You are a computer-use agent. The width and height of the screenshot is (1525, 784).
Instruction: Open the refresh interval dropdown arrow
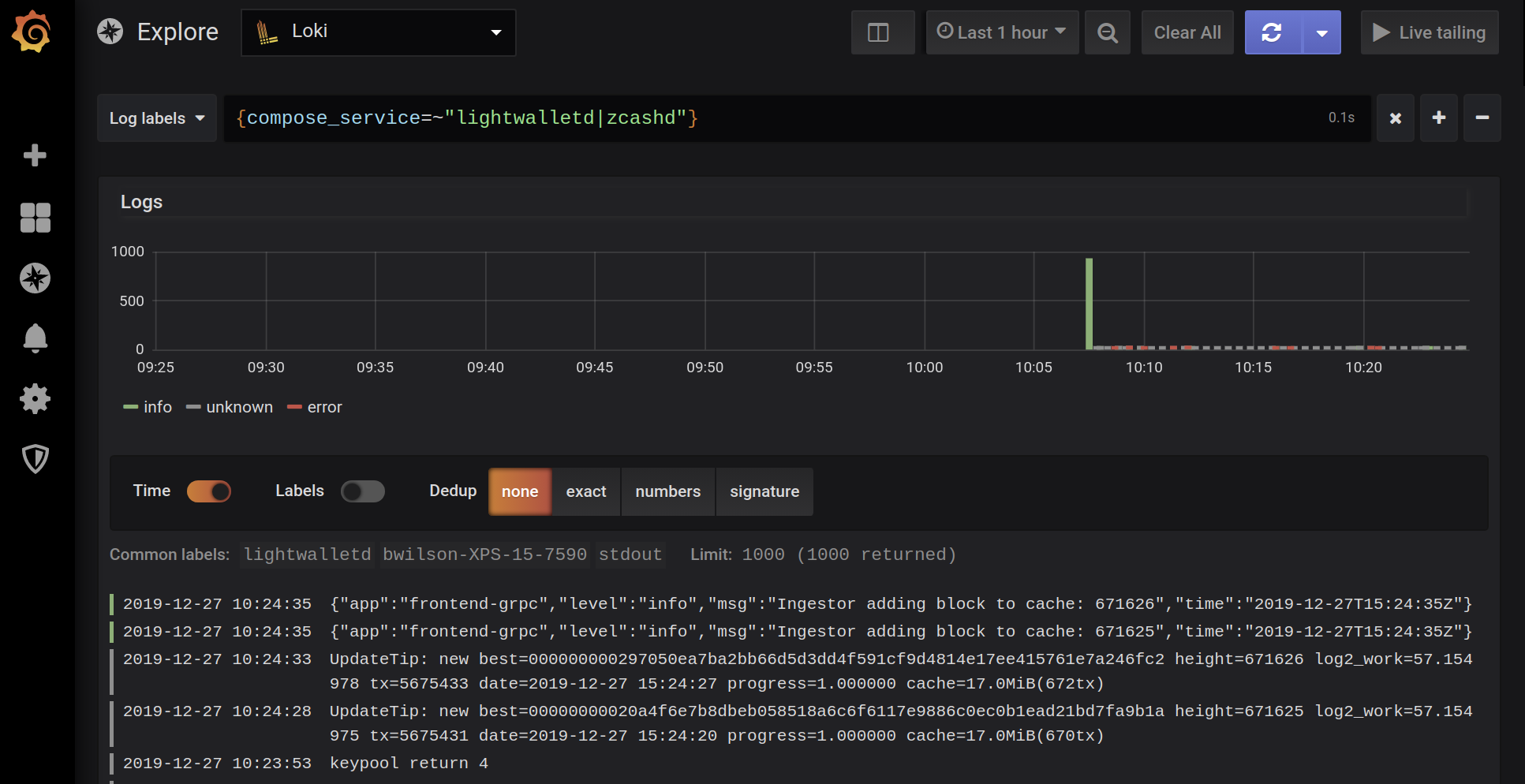[1321, 32]
